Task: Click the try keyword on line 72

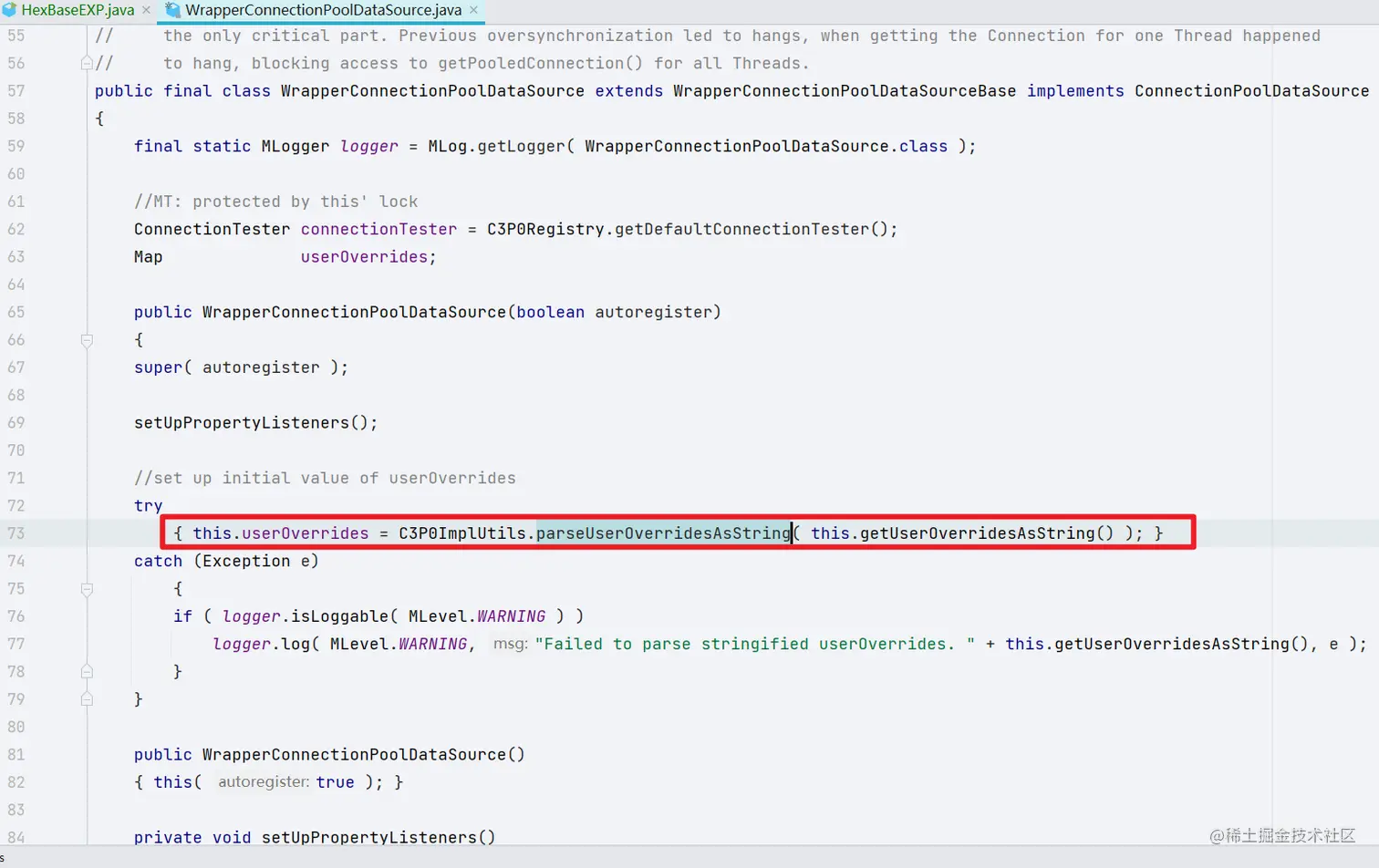Action: tap(148, 506)
